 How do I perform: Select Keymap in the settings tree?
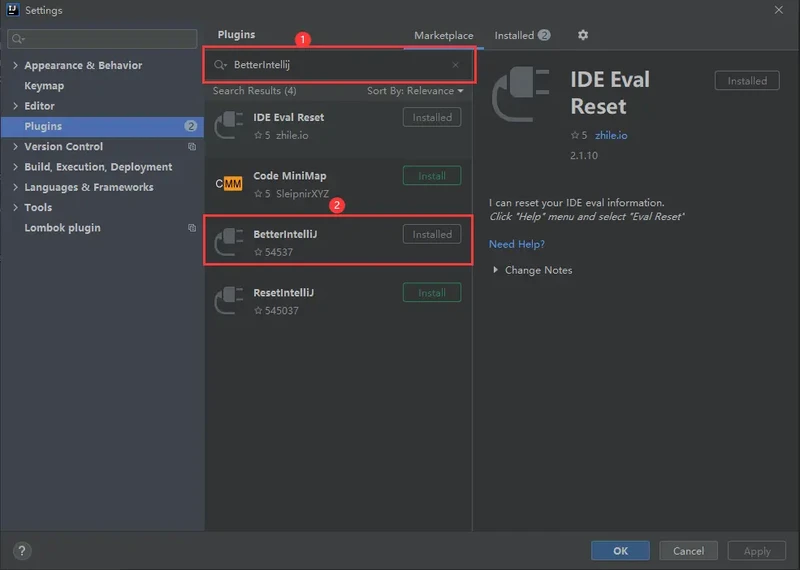44,86
